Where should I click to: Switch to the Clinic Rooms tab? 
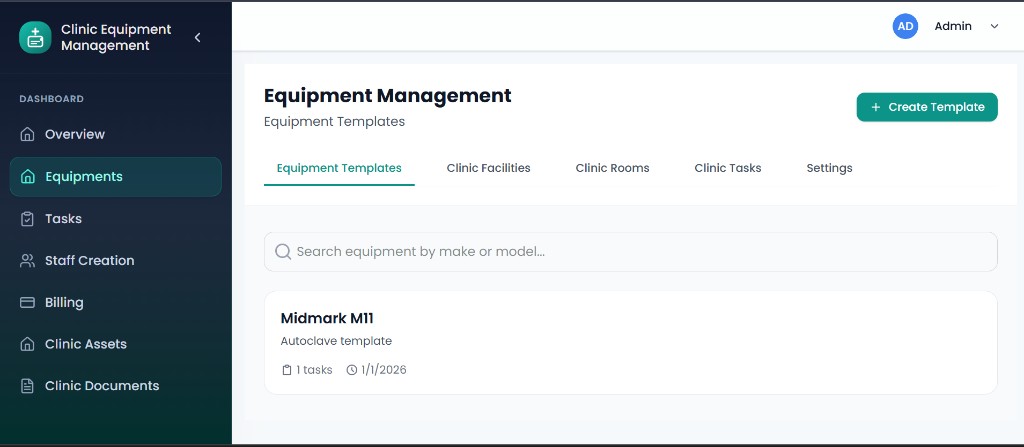click(613, 168)
